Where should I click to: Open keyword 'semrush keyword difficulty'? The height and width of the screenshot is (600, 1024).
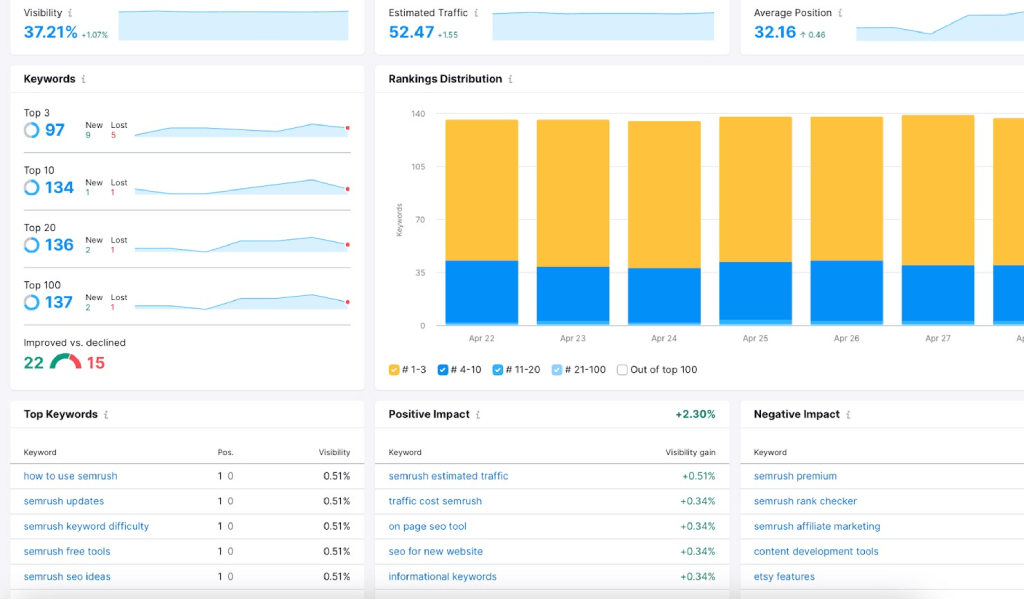pyautogui.click(x=86, y=526)
